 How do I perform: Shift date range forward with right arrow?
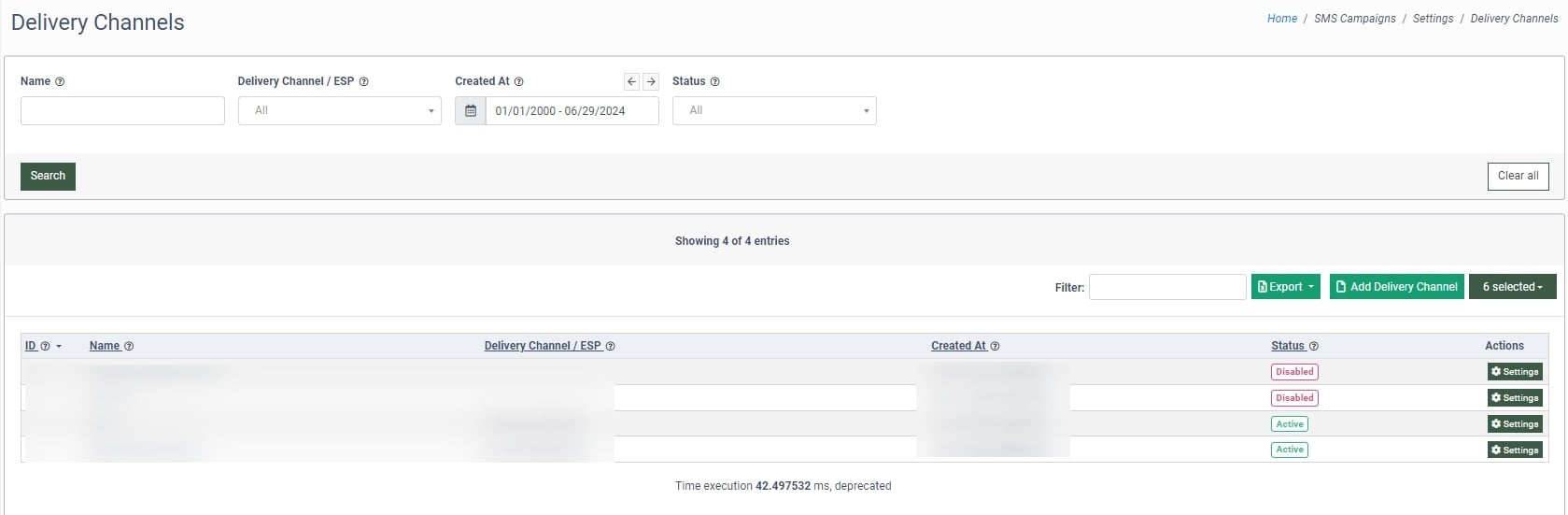651,82
